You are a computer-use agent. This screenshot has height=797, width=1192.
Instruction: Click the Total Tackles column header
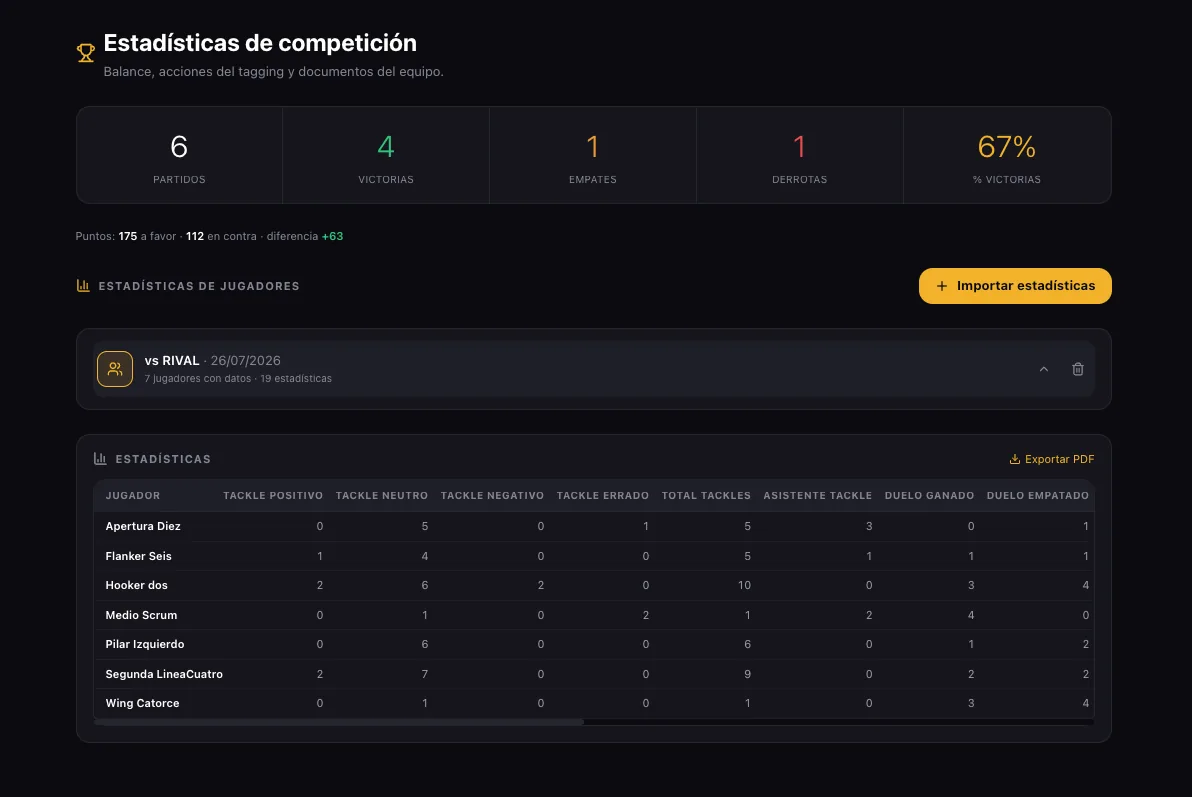pyautogui.click(x=706, y=495)
